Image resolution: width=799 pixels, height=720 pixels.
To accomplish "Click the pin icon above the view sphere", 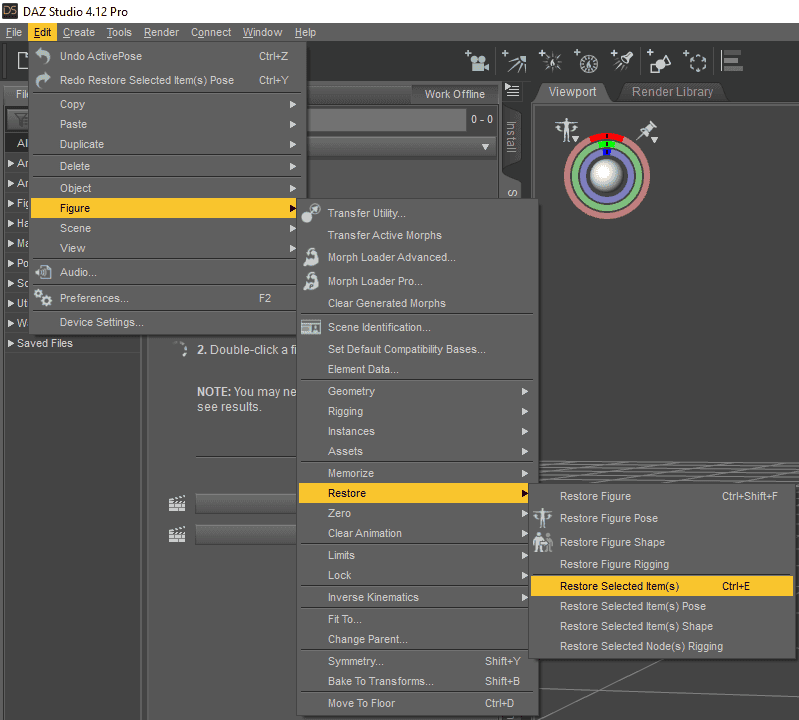I will [x=647, y=130].
